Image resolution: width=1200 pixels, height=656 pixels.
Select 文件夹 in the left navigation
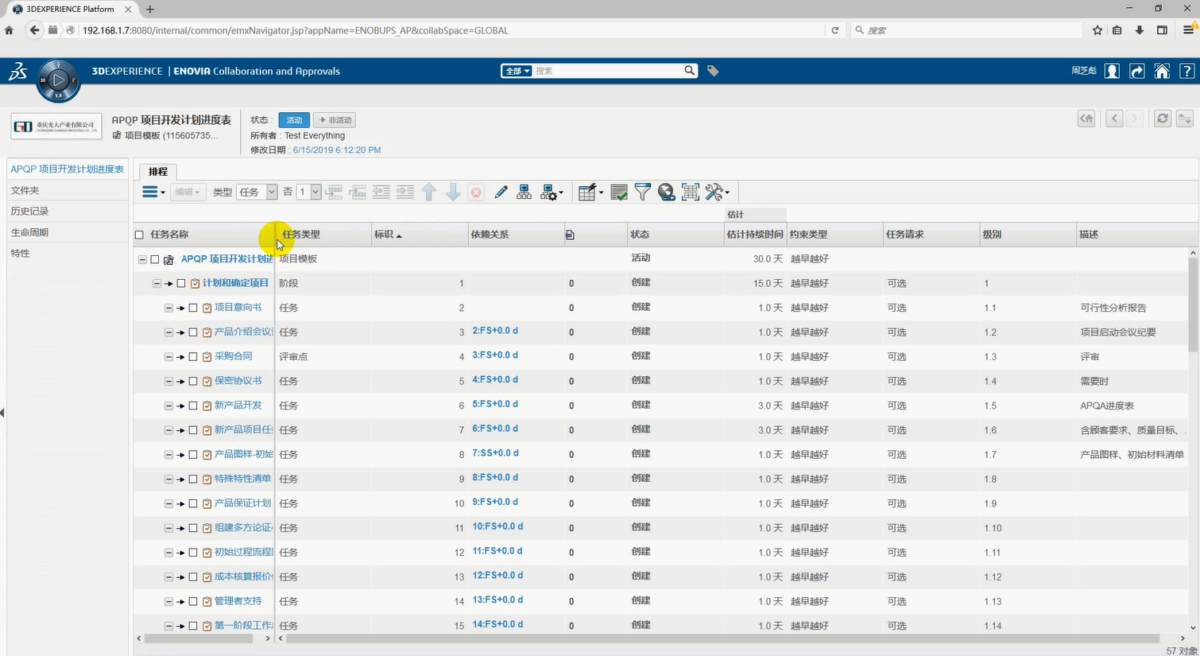click(25, 190)
